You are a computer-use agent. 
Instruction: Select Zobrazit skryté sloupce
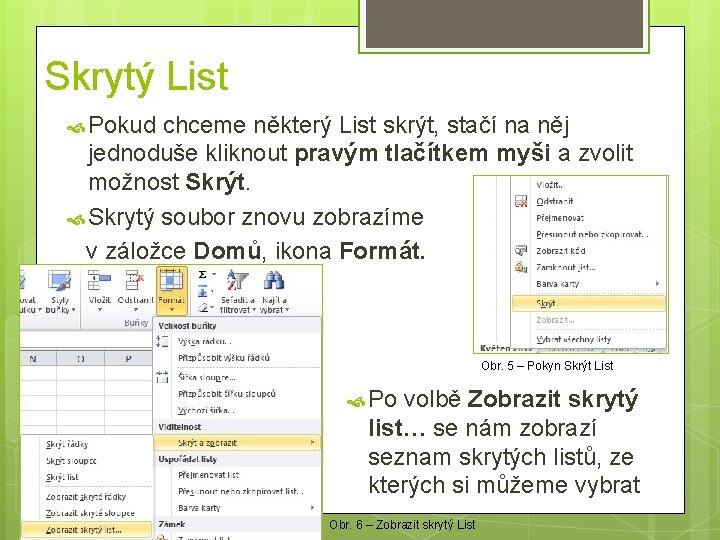tap(90, 513)
